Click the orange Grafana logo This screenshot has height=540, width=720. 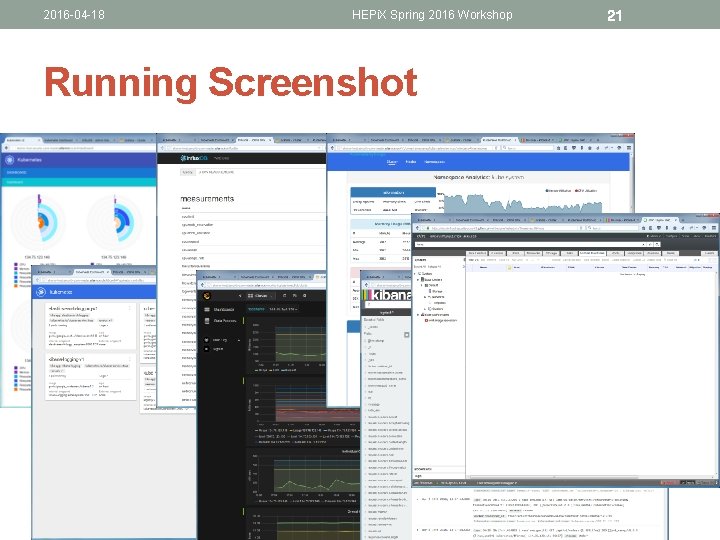point(207,296)
